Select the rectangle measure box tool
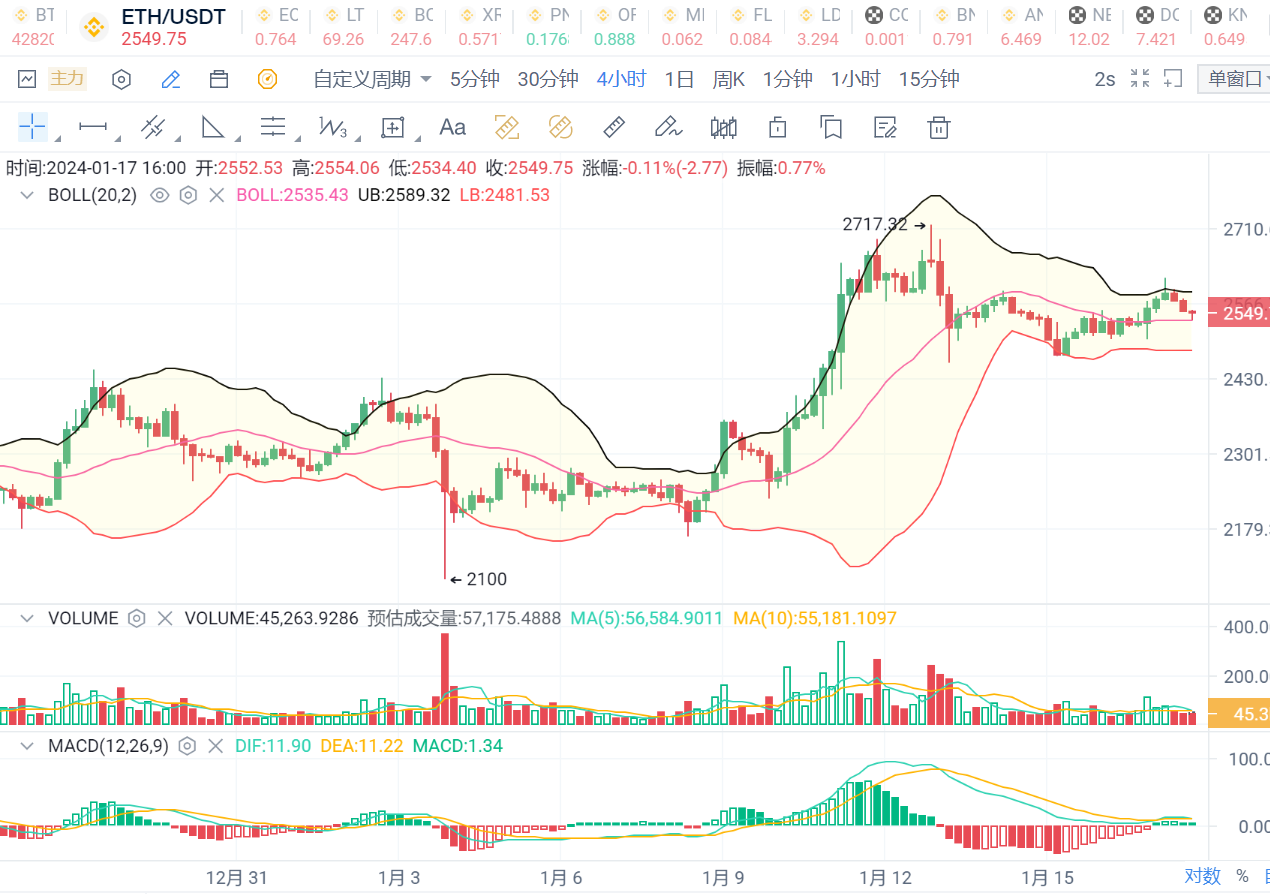This screenshot has height=894, width=1270. click(x=392, y=126)
